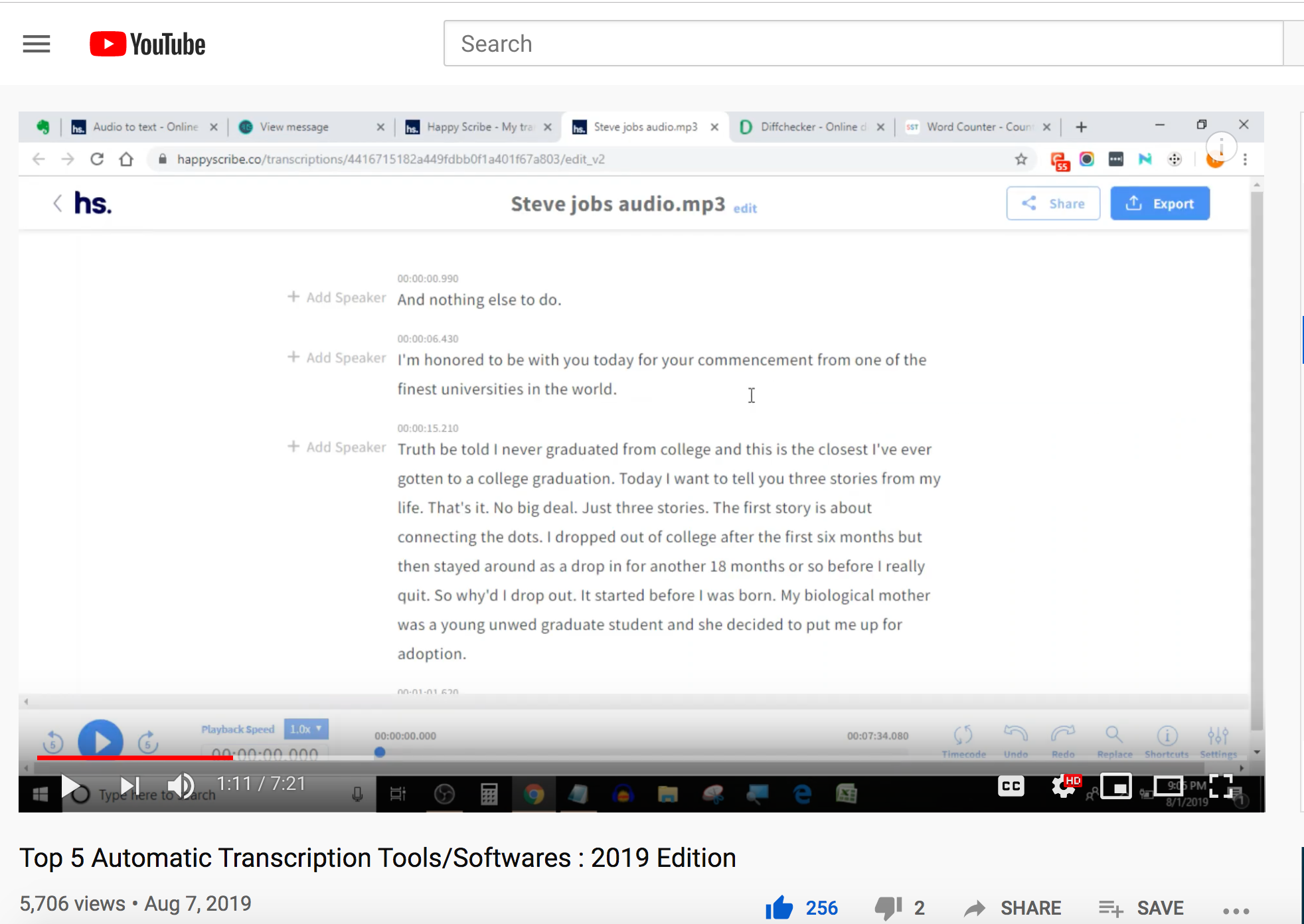
Task: Click the YouTube Search field
Action: coord(863,44)
